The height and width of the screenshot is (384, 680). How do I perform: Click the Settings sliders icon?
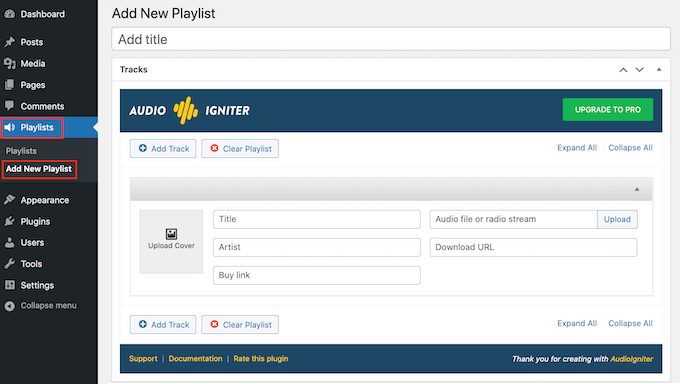coord(10,285)
